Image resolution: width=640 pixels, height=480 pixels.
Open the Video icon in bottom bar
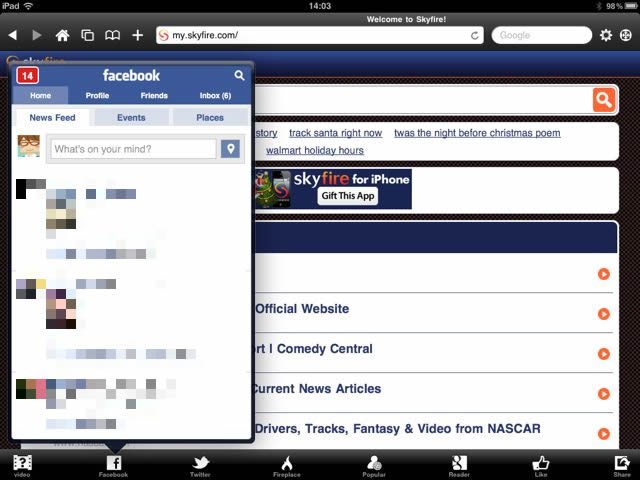pyautogui.click(x=22, y=466)
